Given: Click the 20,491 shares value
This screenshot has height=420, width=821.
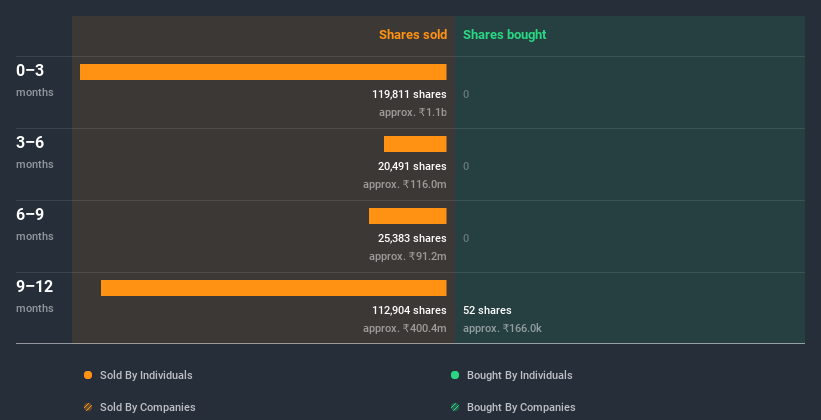Looking at the screenshot, I should click(412, 166).
